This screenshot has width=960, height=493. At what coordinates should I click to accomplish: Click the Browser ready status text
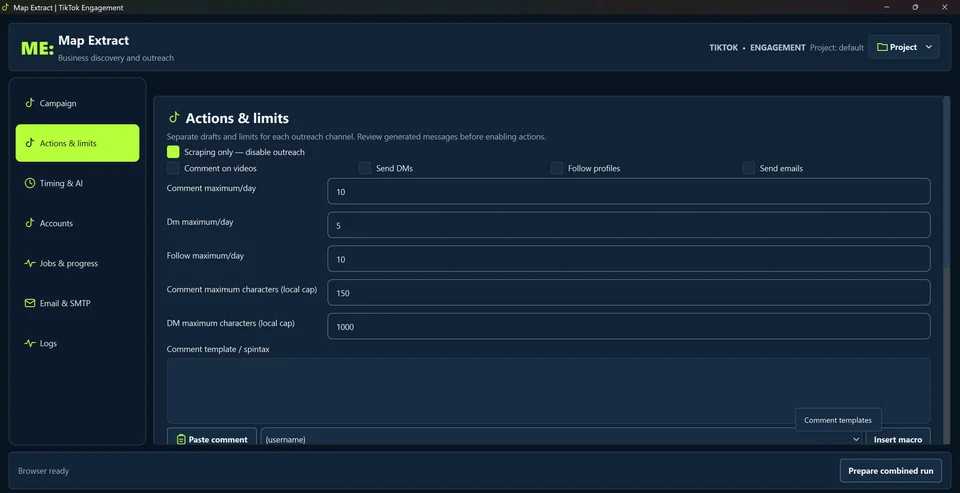43,471
